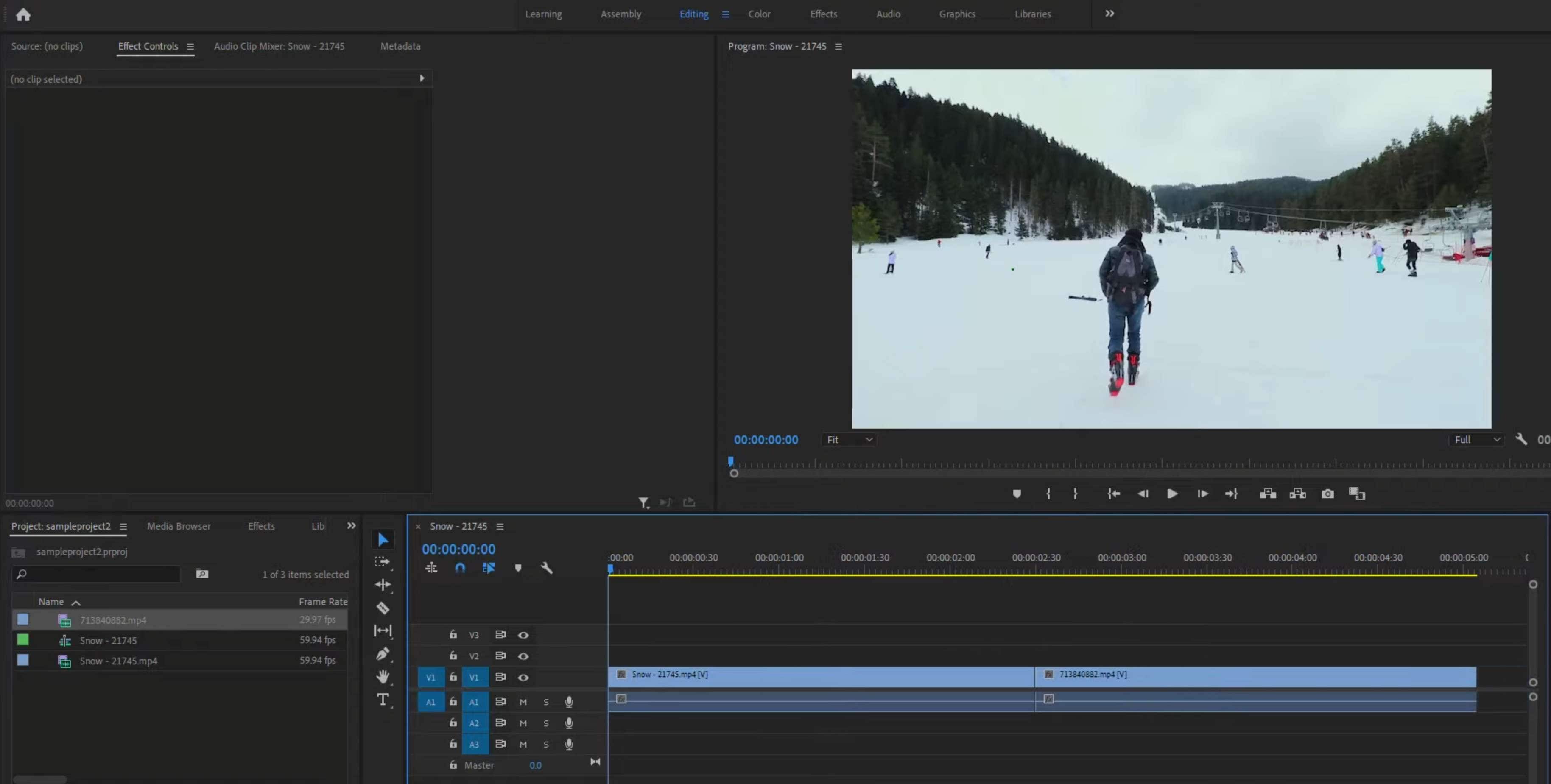The image size is (1551, 784).
Task: Select the Ripple Edit tool
Action: point(382,585)
